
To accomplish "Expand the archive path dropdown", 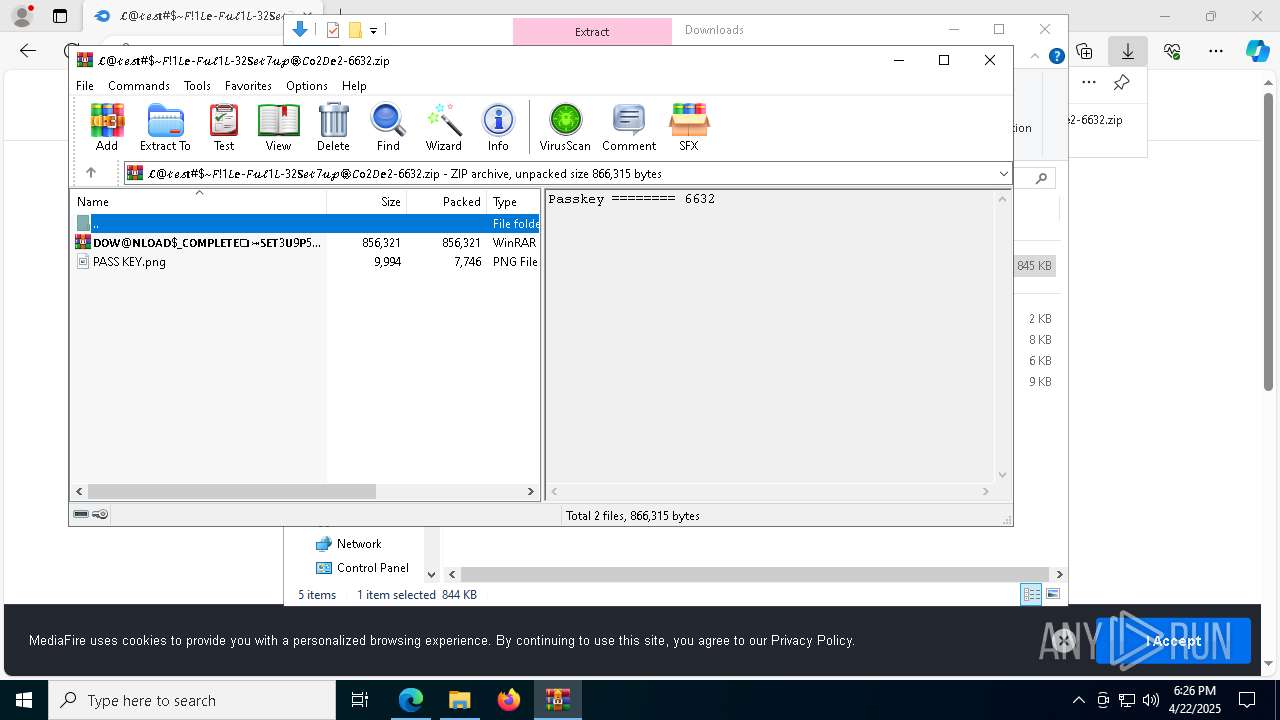I will pyautogui.click(x=1003, y=174).
